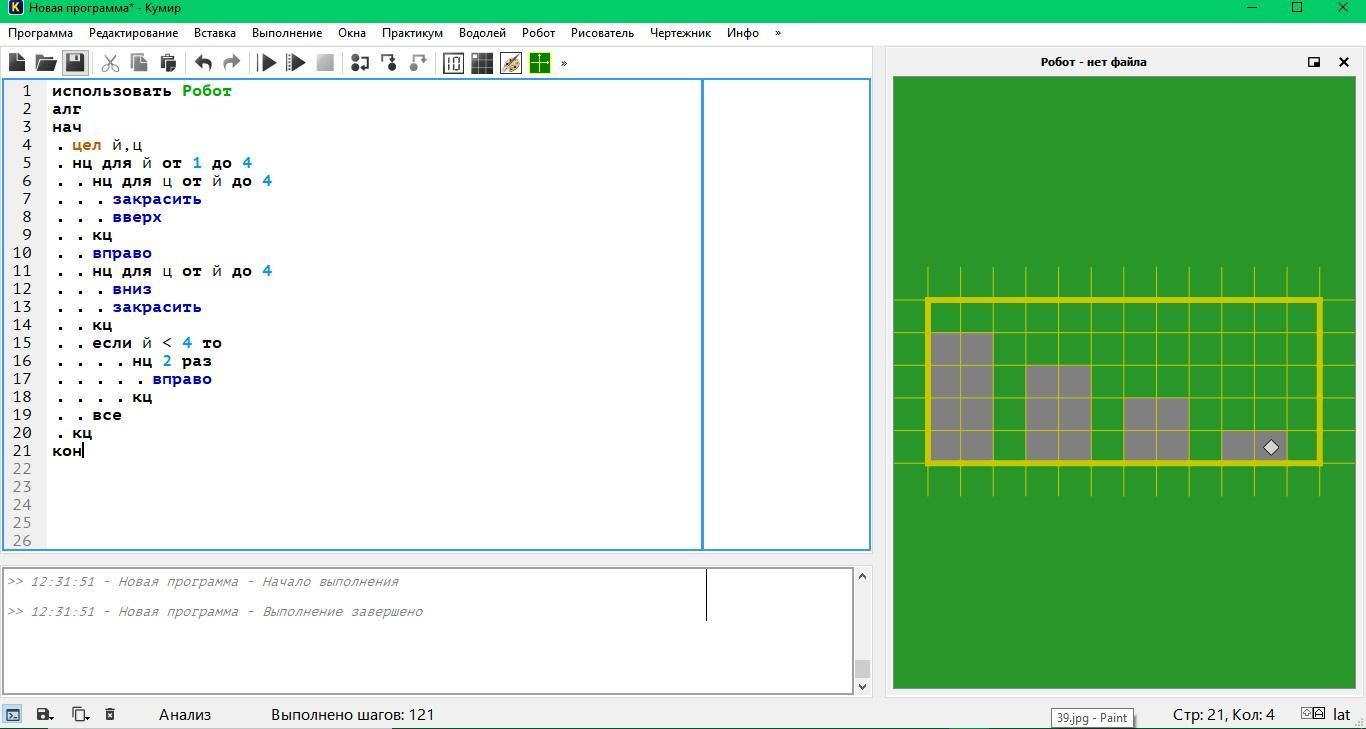Cut the selected text with scissors icon
This screenshot has width=1366, height=729.
pos(110,63)
